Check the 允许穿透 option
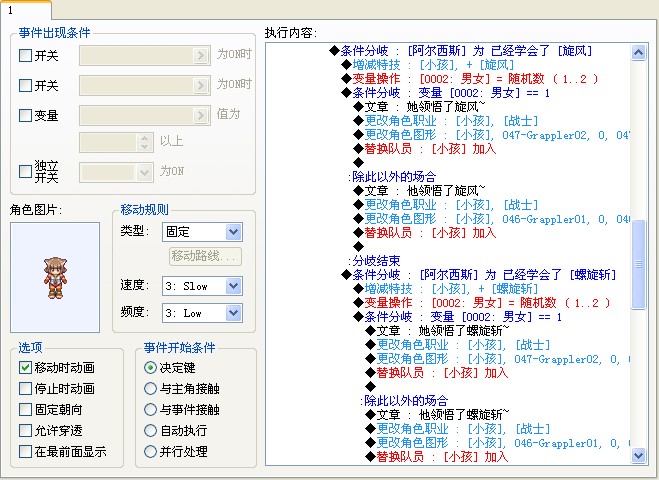The width and height of the screenshot is (659, 480). pos(26,430)
